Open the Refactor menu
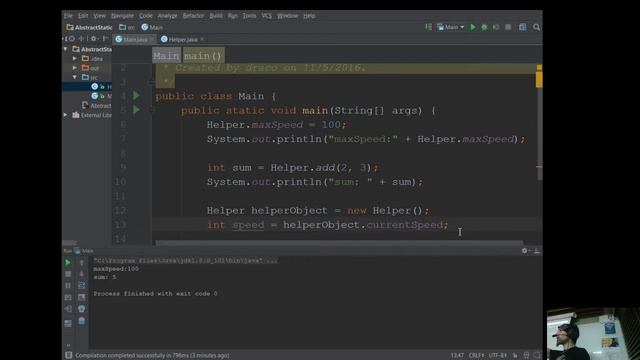 (193, 16)
